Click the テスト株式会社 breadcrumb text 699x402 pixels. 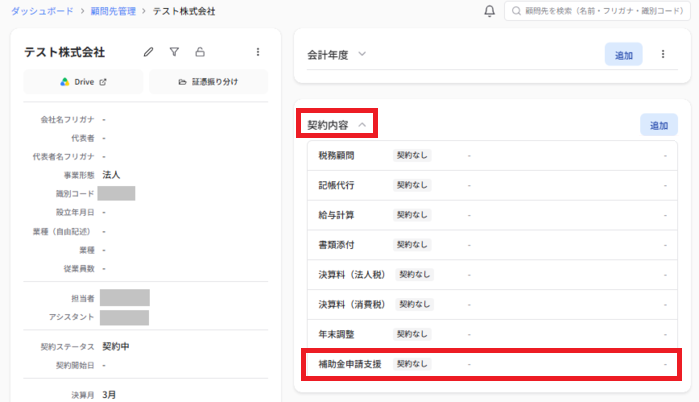184,11
